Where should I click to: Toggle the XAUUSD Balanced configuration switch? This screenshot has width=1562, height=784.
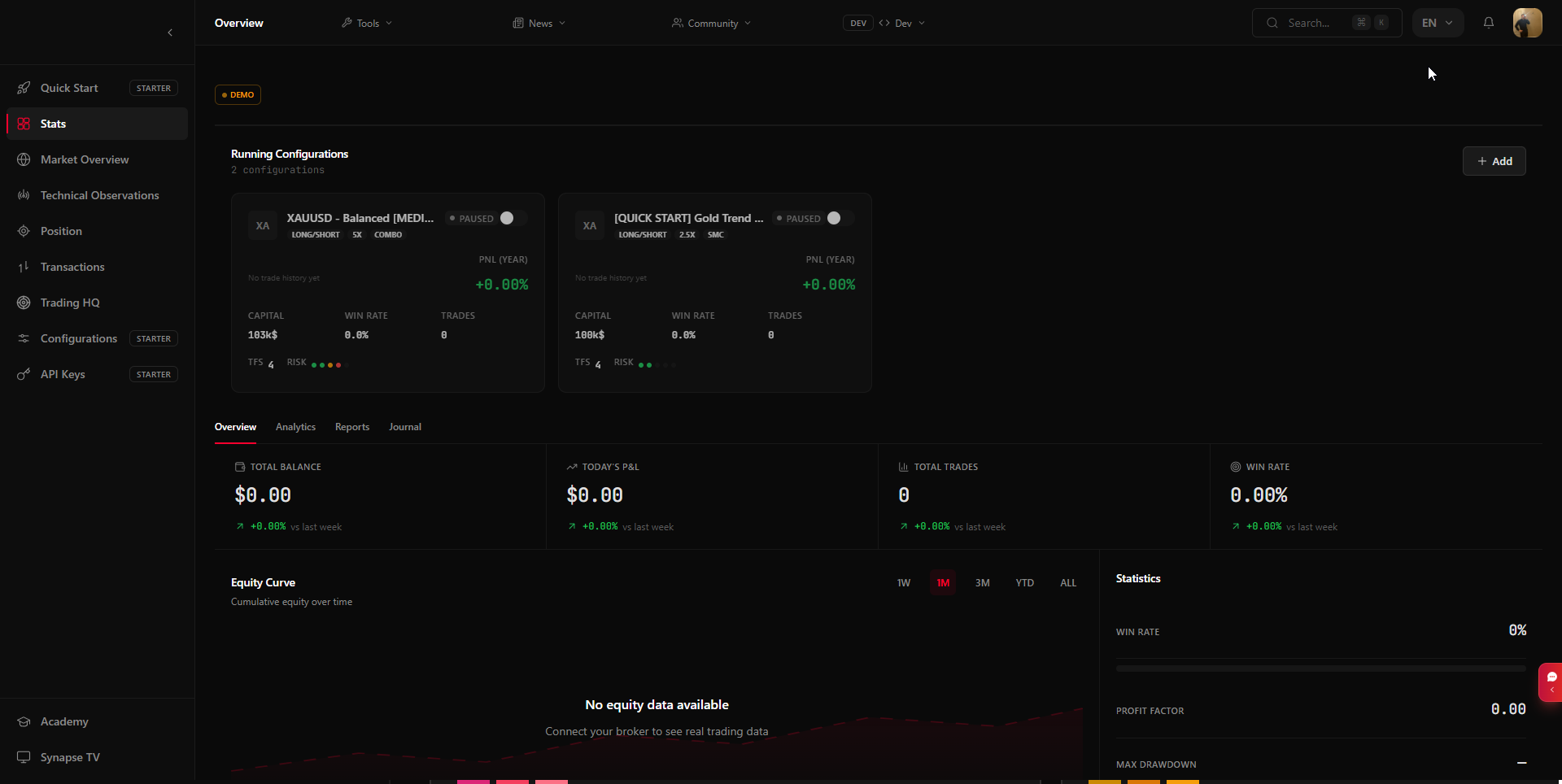513,218
